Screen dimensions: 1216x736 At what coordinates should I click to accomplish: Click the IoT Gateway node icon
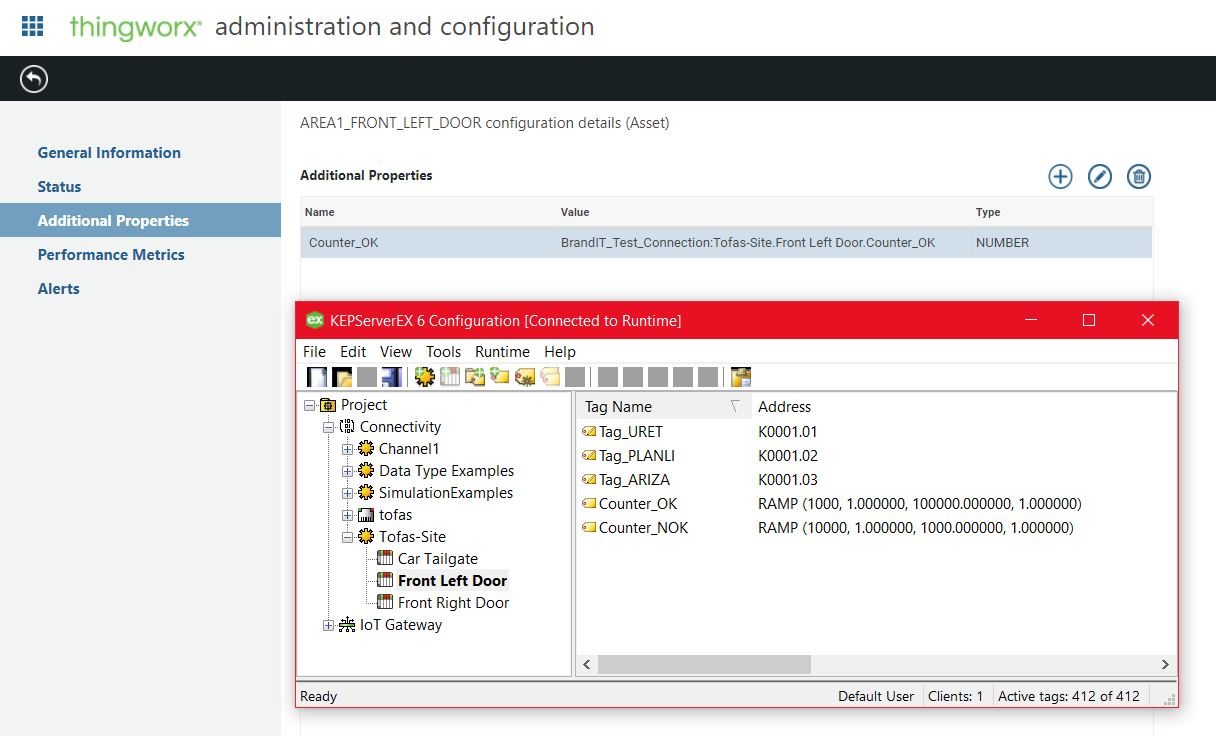348,625
